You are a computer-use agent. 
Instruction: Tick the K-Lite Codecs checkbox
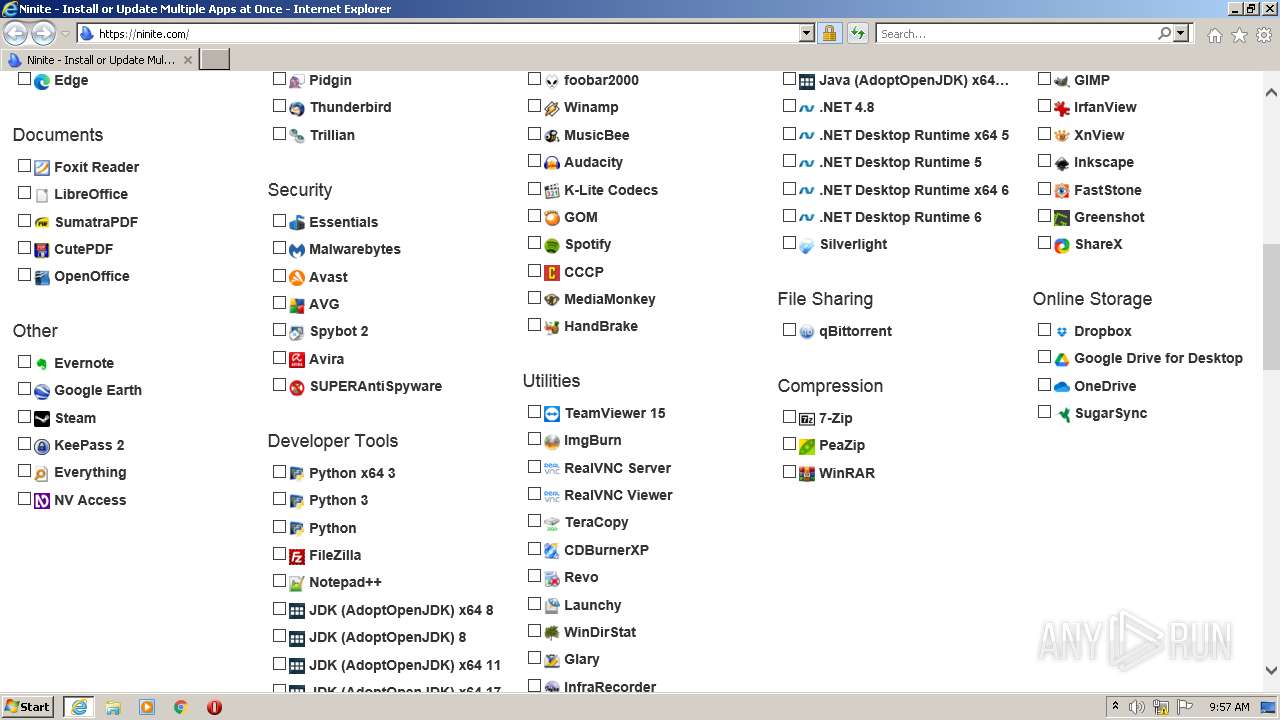coord(534,188)
